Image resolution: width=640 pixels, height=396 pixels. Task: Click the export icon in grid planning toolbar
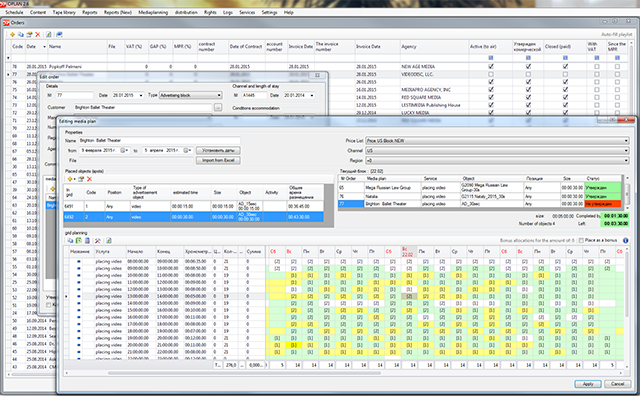(x=109, y=240)
